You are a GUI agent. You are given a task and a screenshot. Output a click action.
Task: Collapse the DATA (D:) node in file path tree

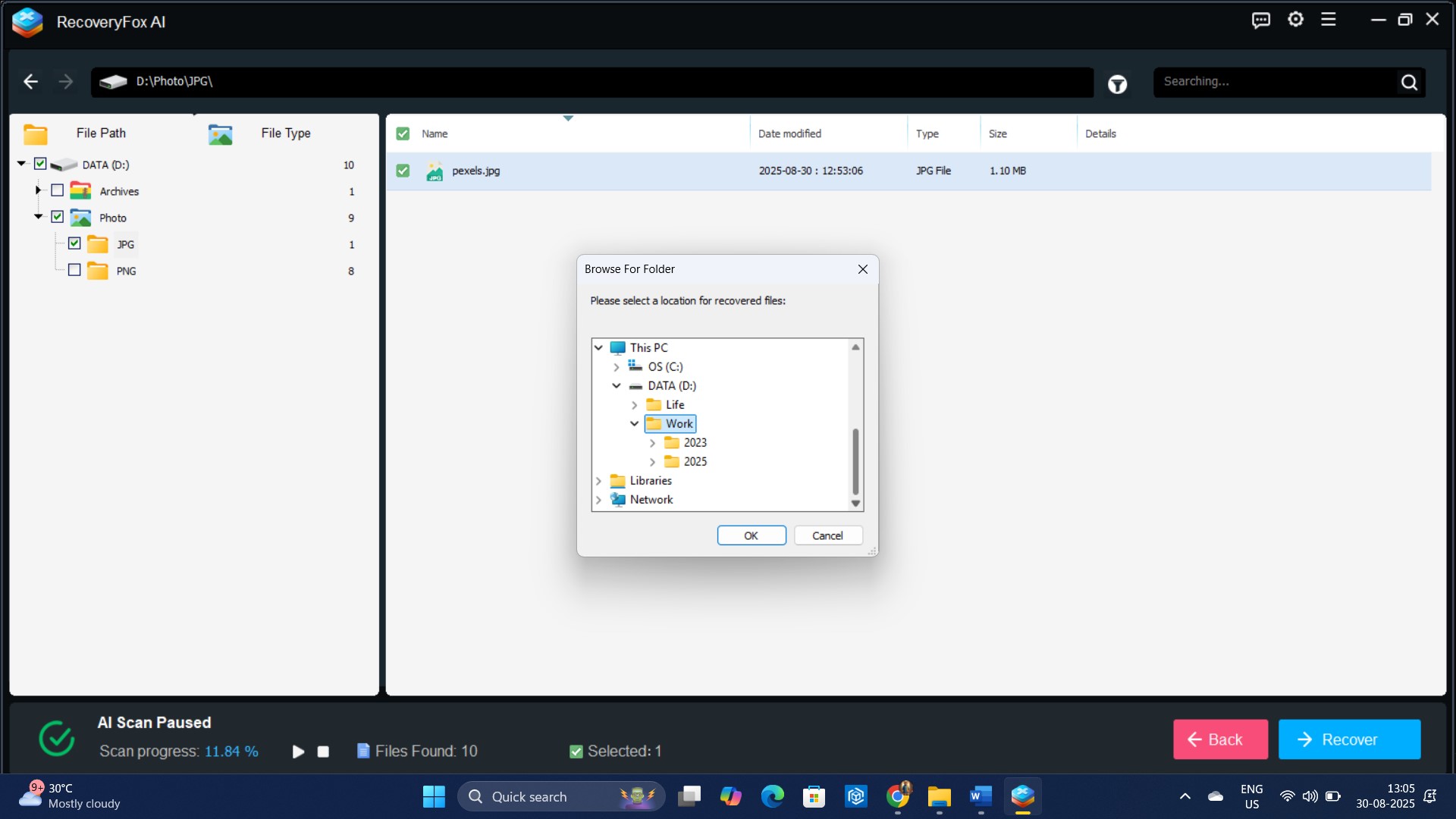(x=22, y=164)
